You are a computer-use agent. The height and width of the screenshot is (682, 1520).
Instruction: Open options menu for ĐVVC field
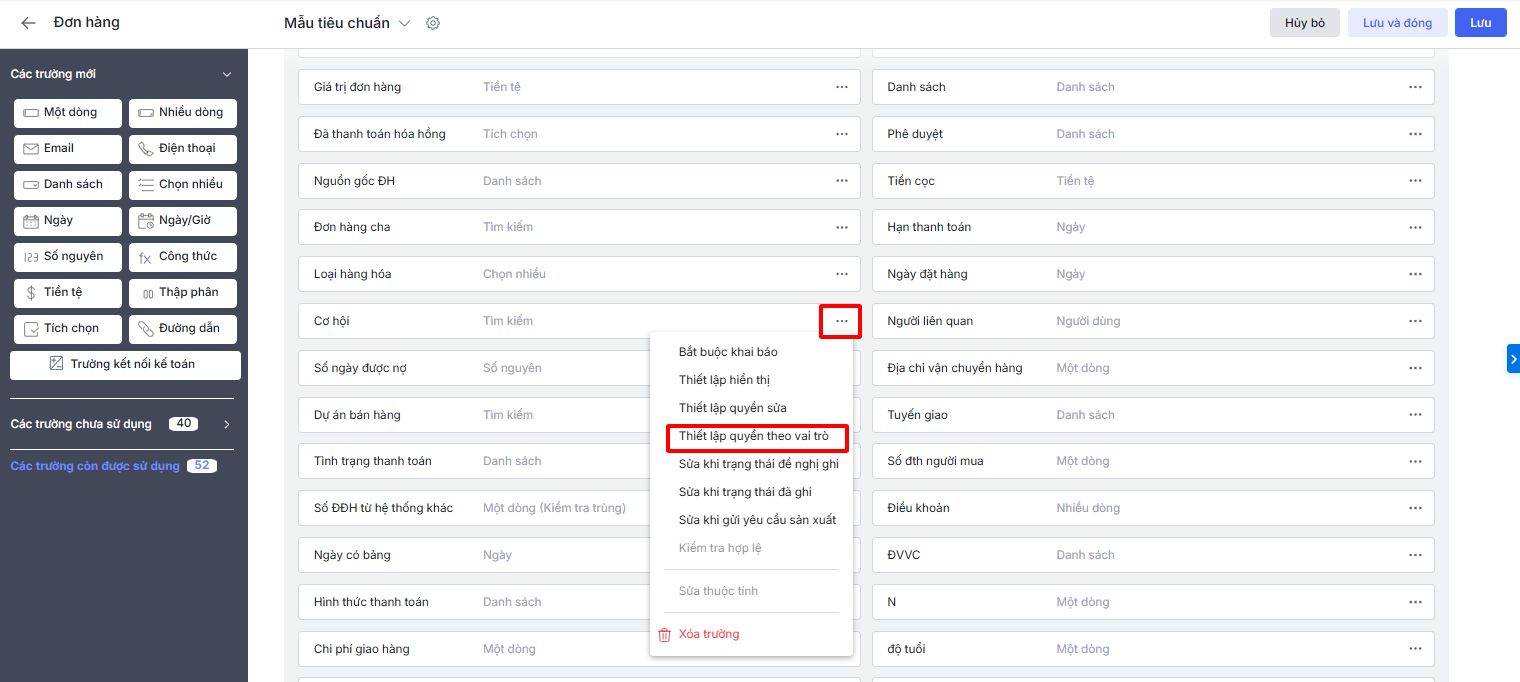[x=1415, y=555]
